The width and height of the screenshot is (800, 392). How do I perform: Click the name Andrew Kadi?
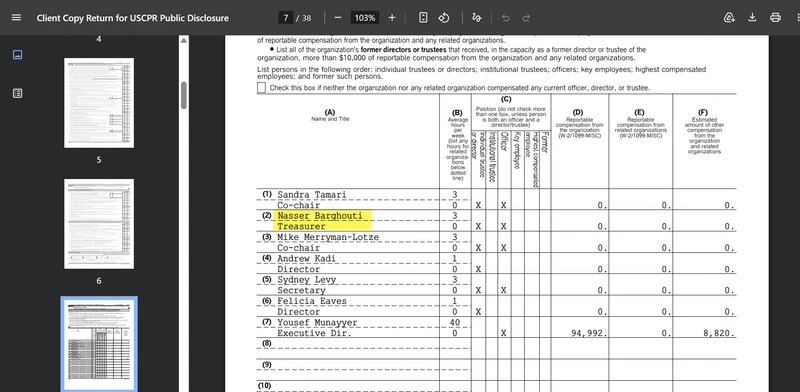coord(306,258)
